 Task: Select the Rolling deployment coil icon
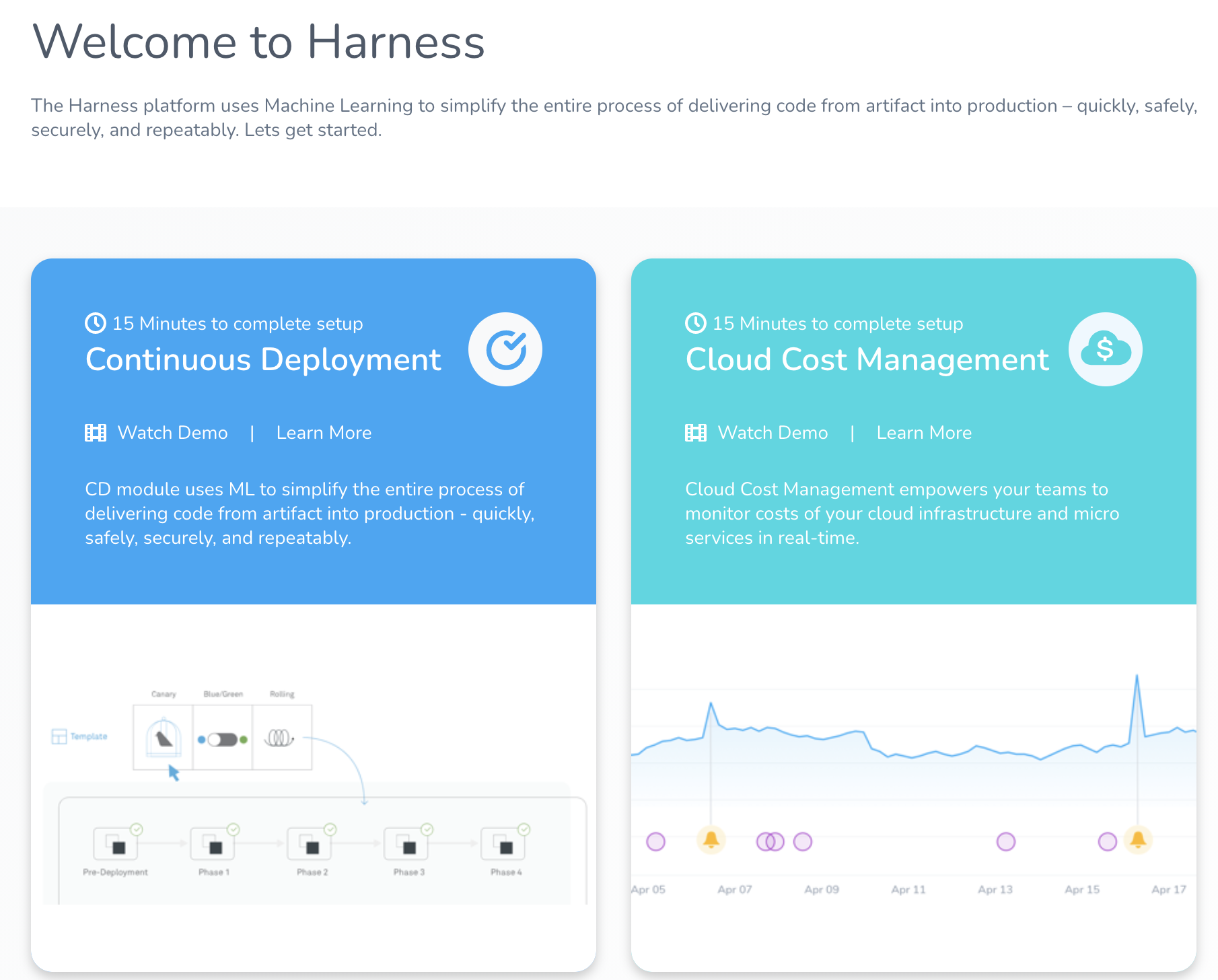point(281,738)
